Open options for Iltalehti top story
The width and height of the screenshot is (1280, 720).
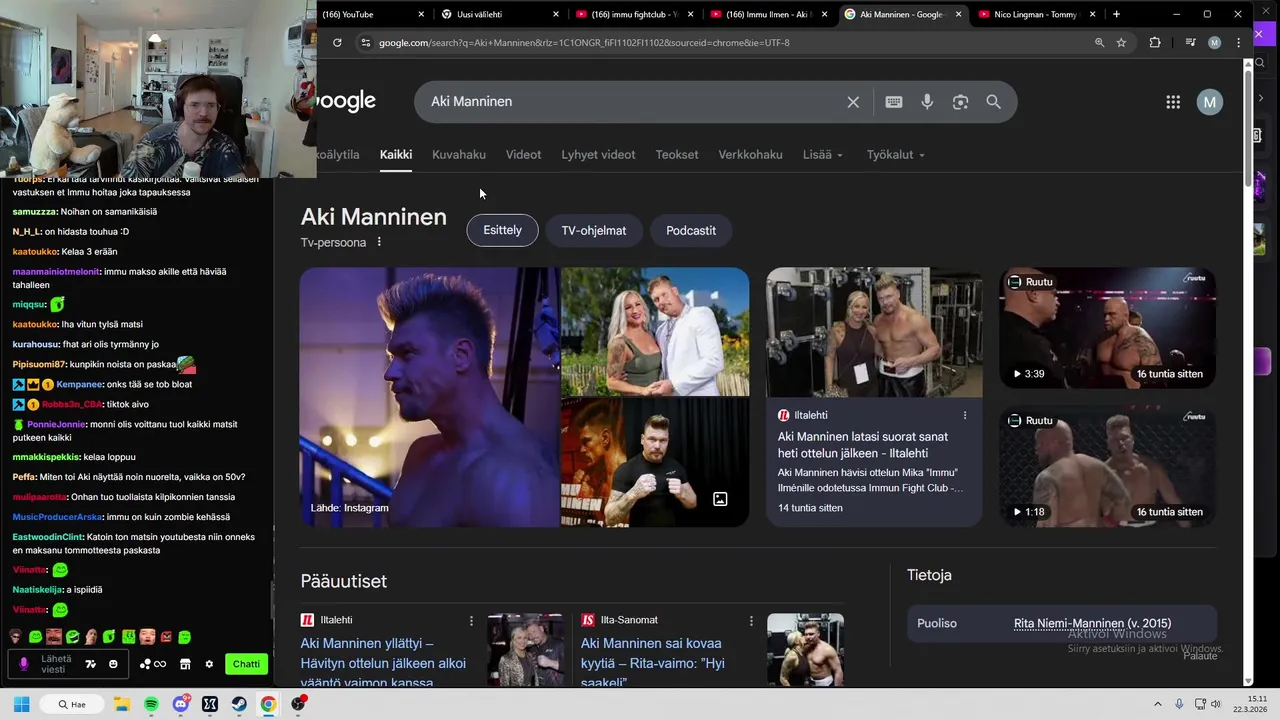coord(471,620)
